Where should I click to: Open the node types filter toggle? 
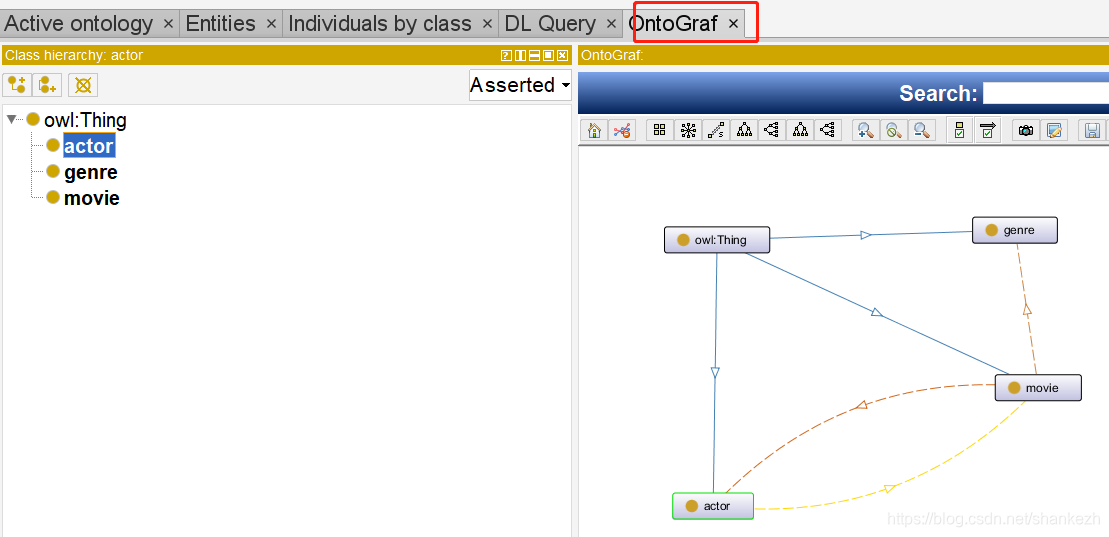[x=960, y=130]
